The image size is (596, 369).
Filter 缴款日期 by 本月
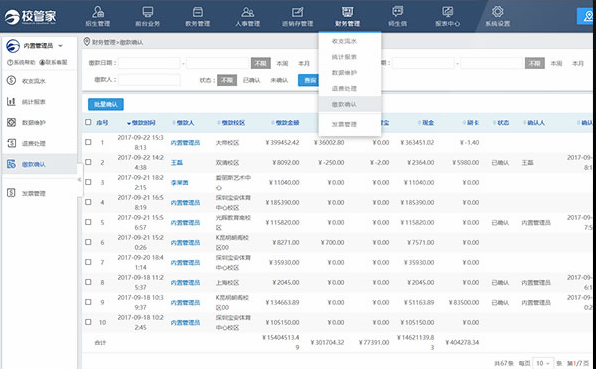(304, 63)
